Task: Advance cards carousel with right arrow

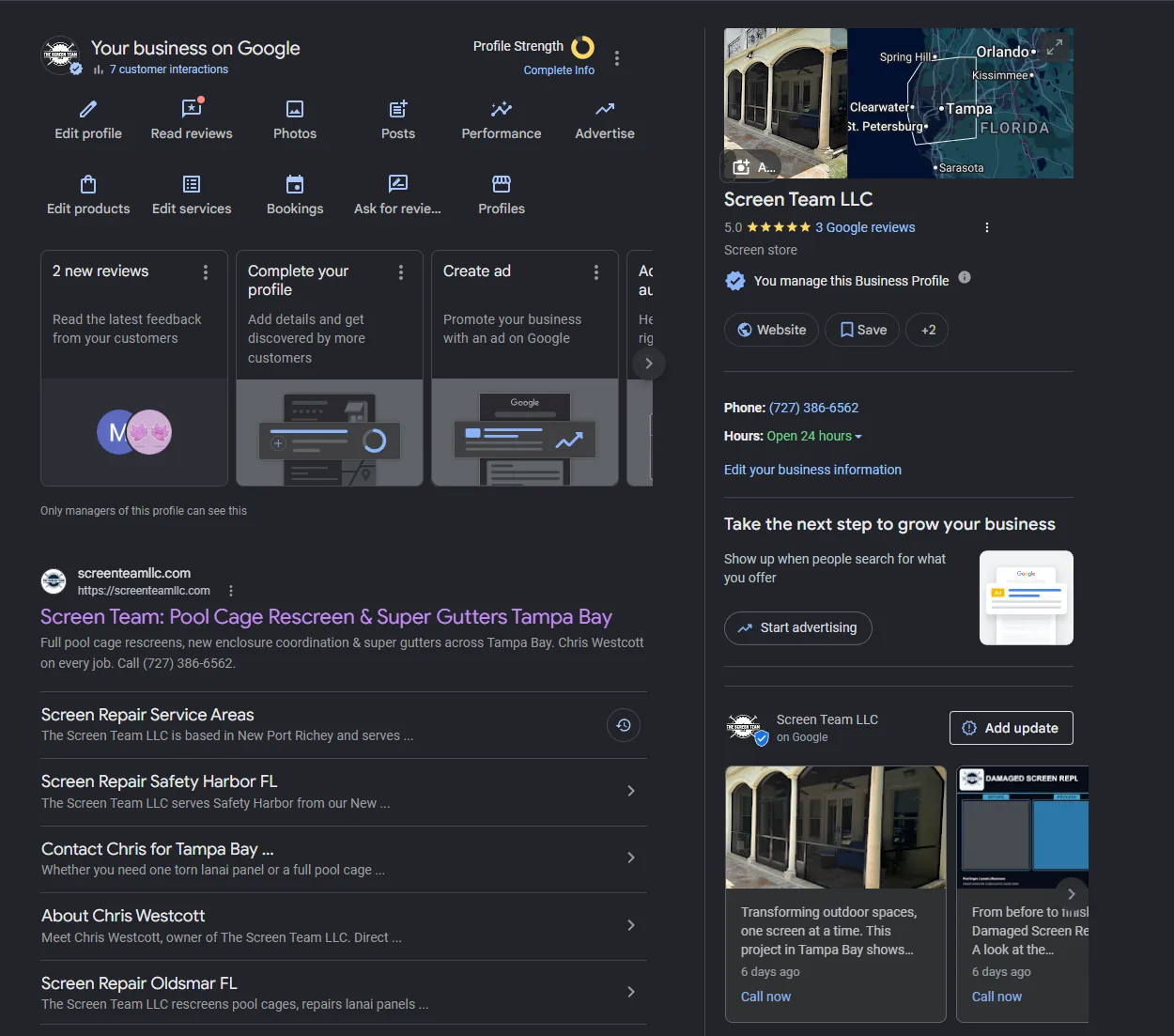Action: [x=648, y=363]
